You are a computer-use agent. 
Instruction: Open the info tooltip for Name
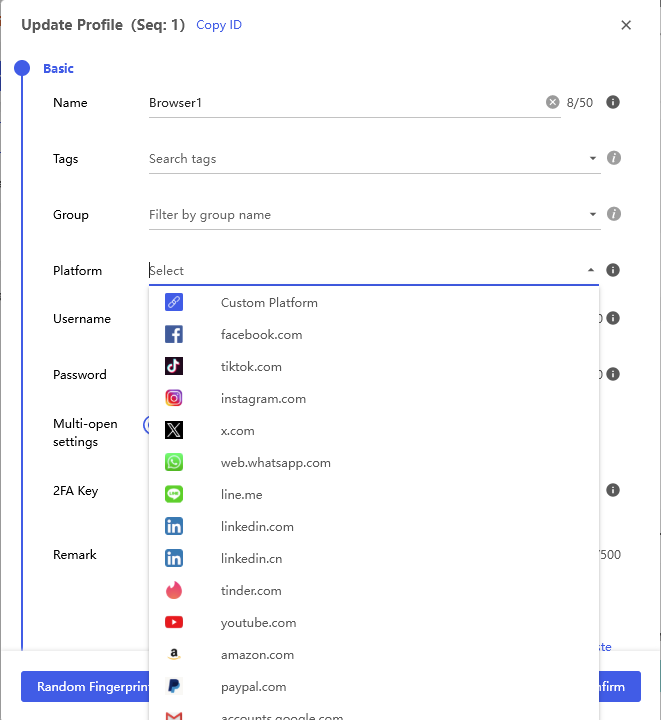pyautogui.click(x=613, y=102)
